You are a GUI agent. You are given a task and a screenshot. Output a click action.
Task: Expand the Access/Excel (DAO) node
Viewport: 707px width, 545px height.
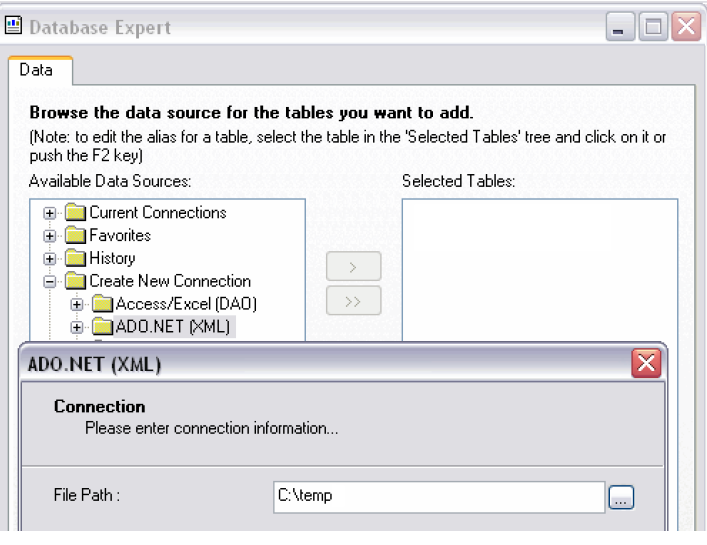click(76, 304)
